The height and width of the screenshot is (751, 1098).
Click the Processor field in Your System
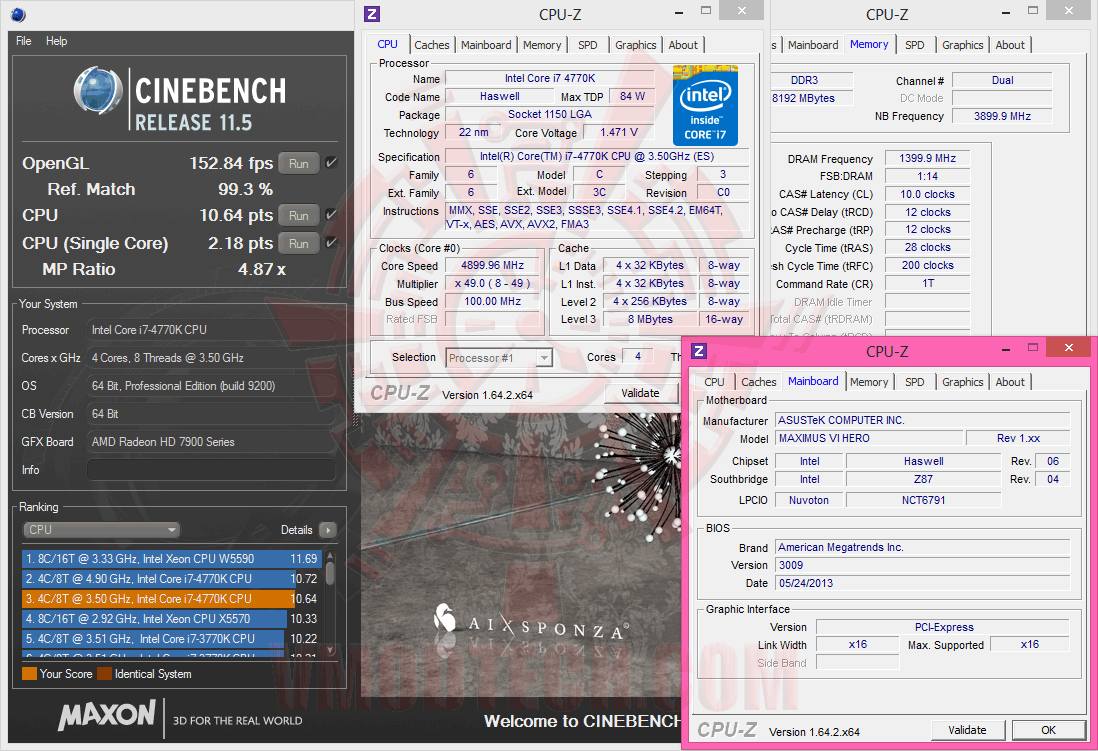tap(211, 330)
